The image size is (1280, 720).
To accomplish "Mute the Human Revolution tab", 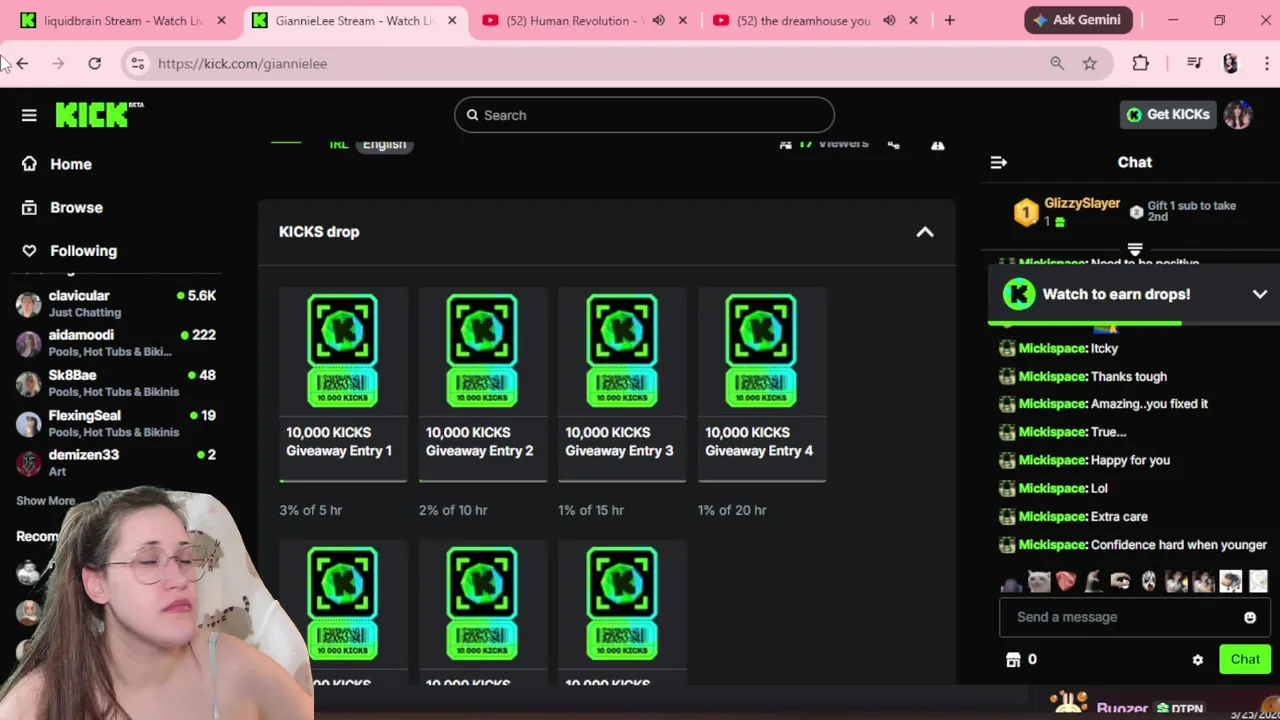I will click(x=658, y=20).
